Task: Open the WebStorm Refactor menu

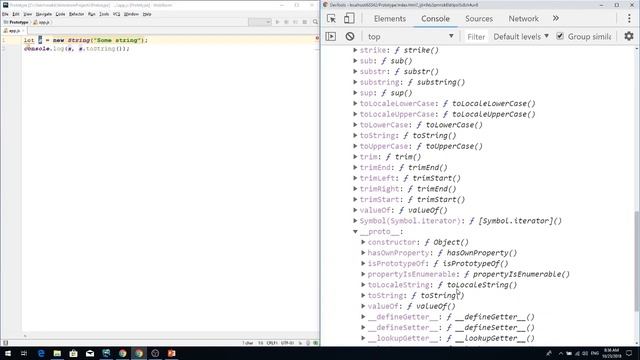Action: (76, 14)
